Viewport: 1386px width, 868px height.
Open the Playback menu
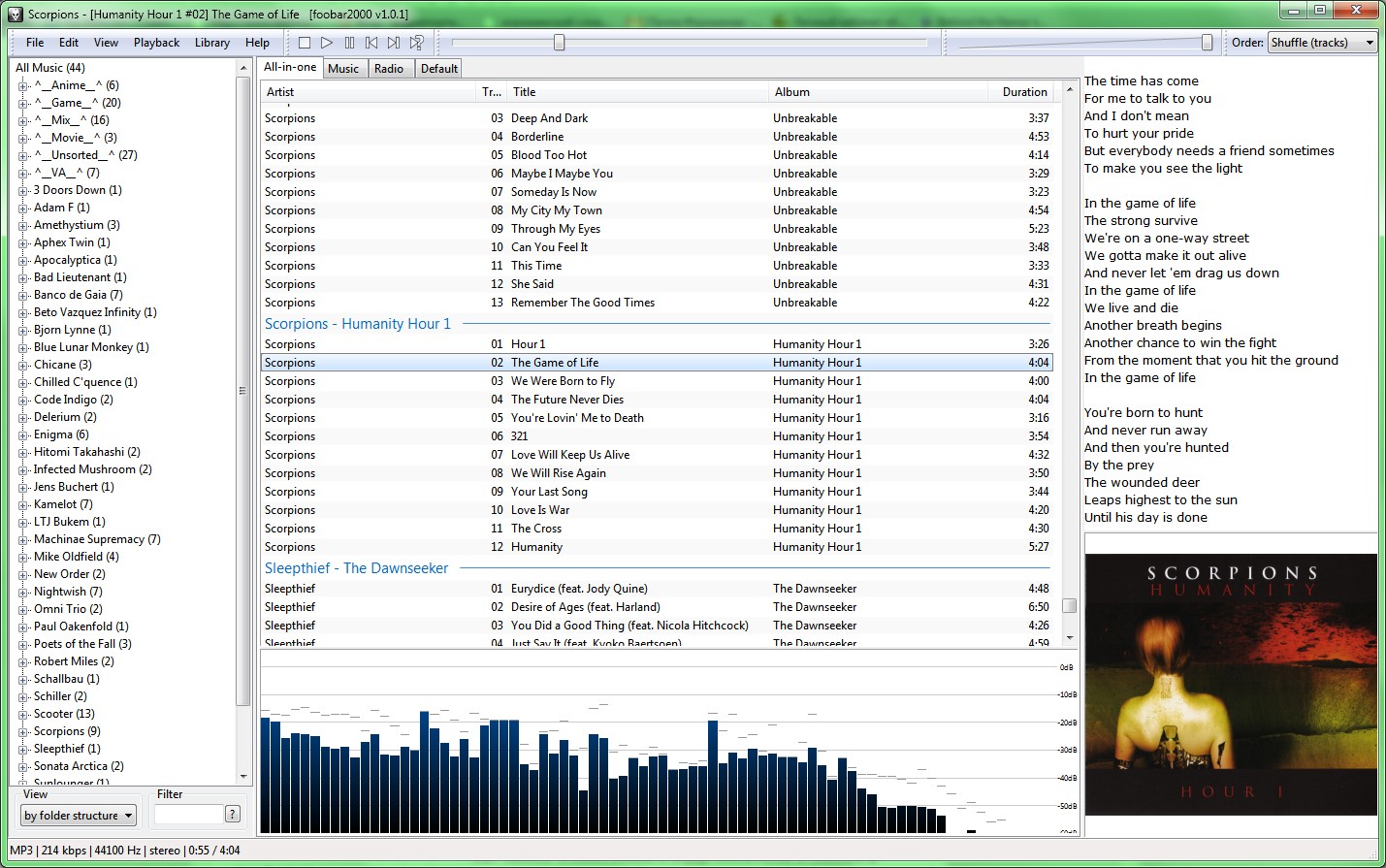tap(156, 43)
